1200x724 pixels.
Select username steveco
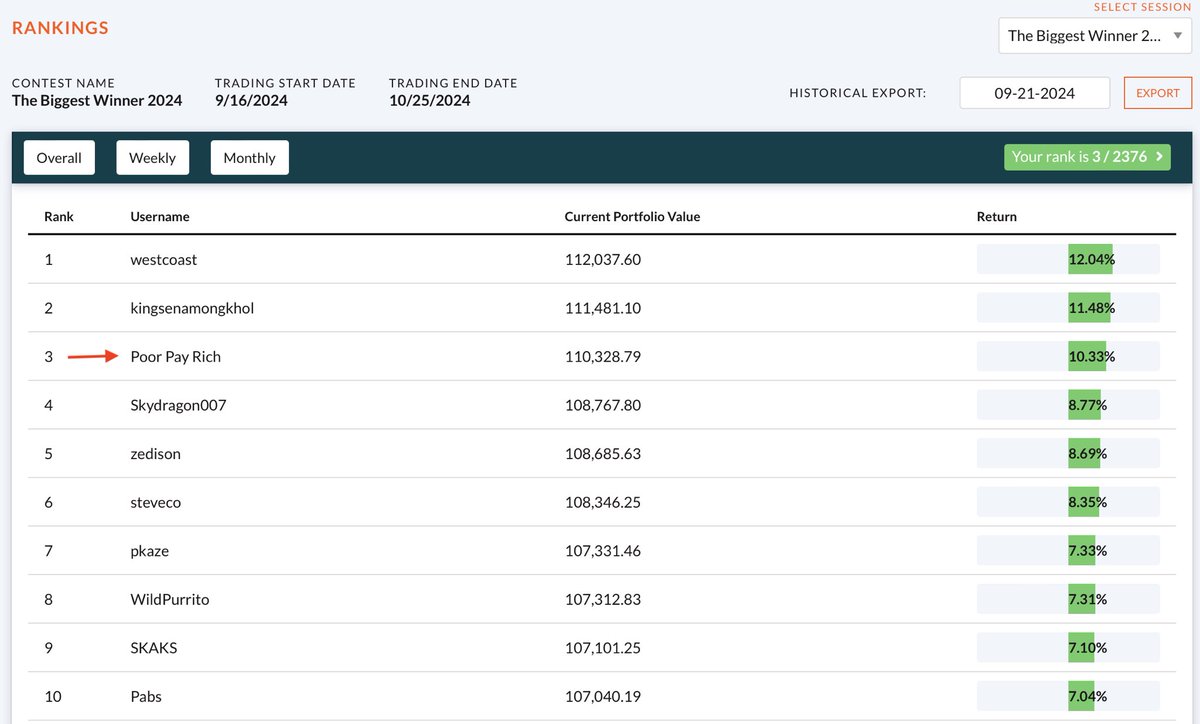[155, 502]
